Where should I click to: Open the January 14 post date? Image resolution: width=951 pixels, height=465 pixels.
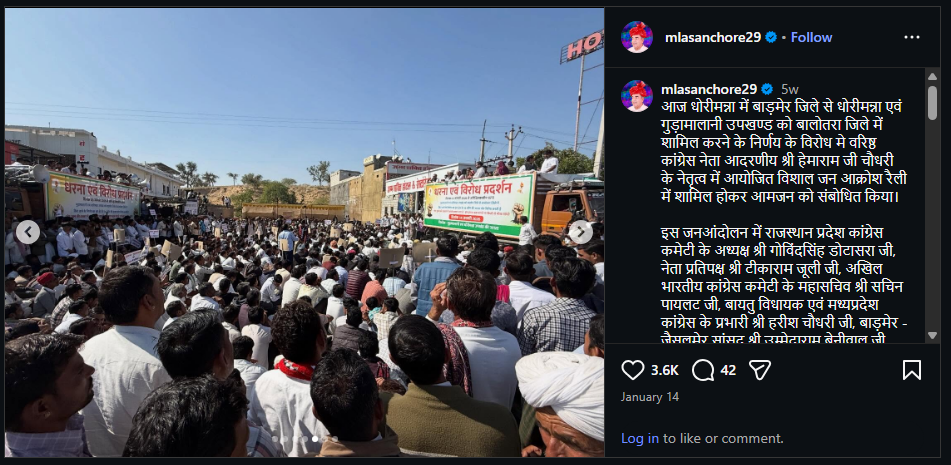(650, 397)
